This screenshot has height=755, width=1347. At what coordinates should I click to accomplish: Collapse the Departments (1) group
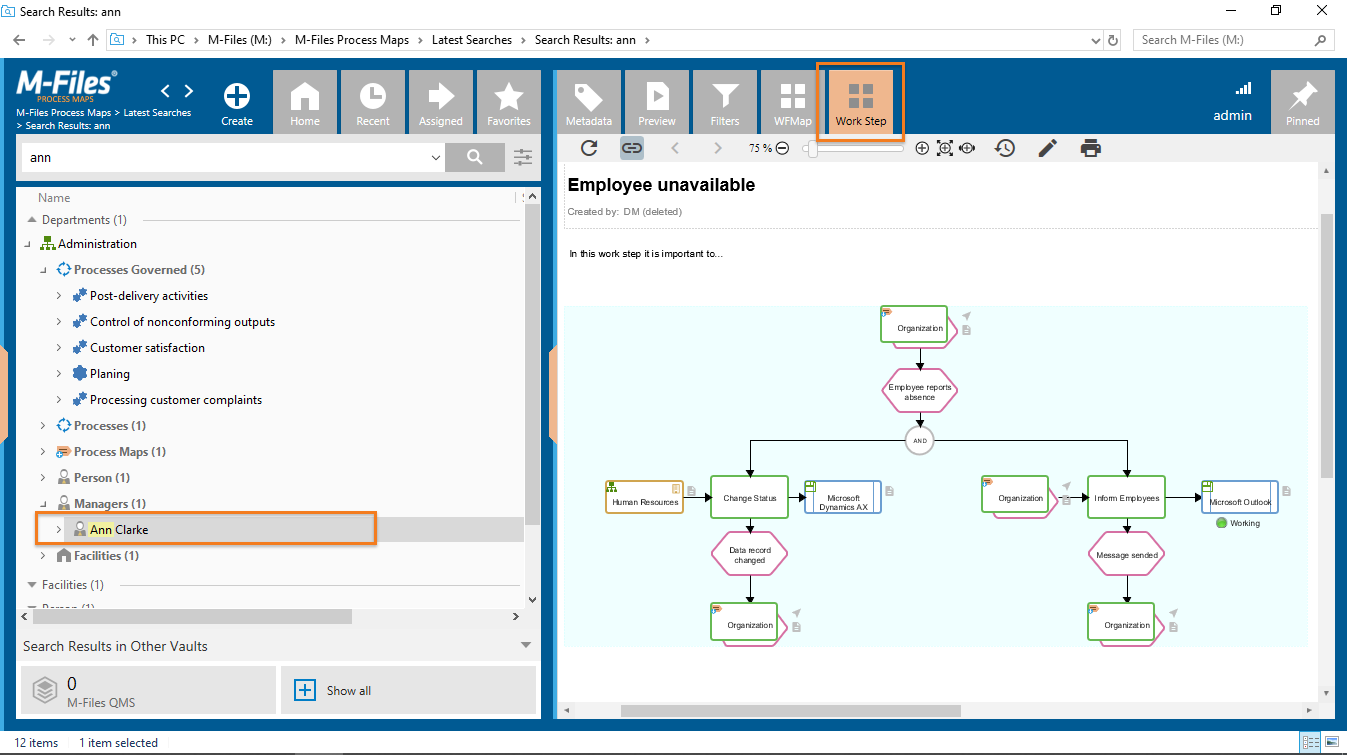point(30,220)
